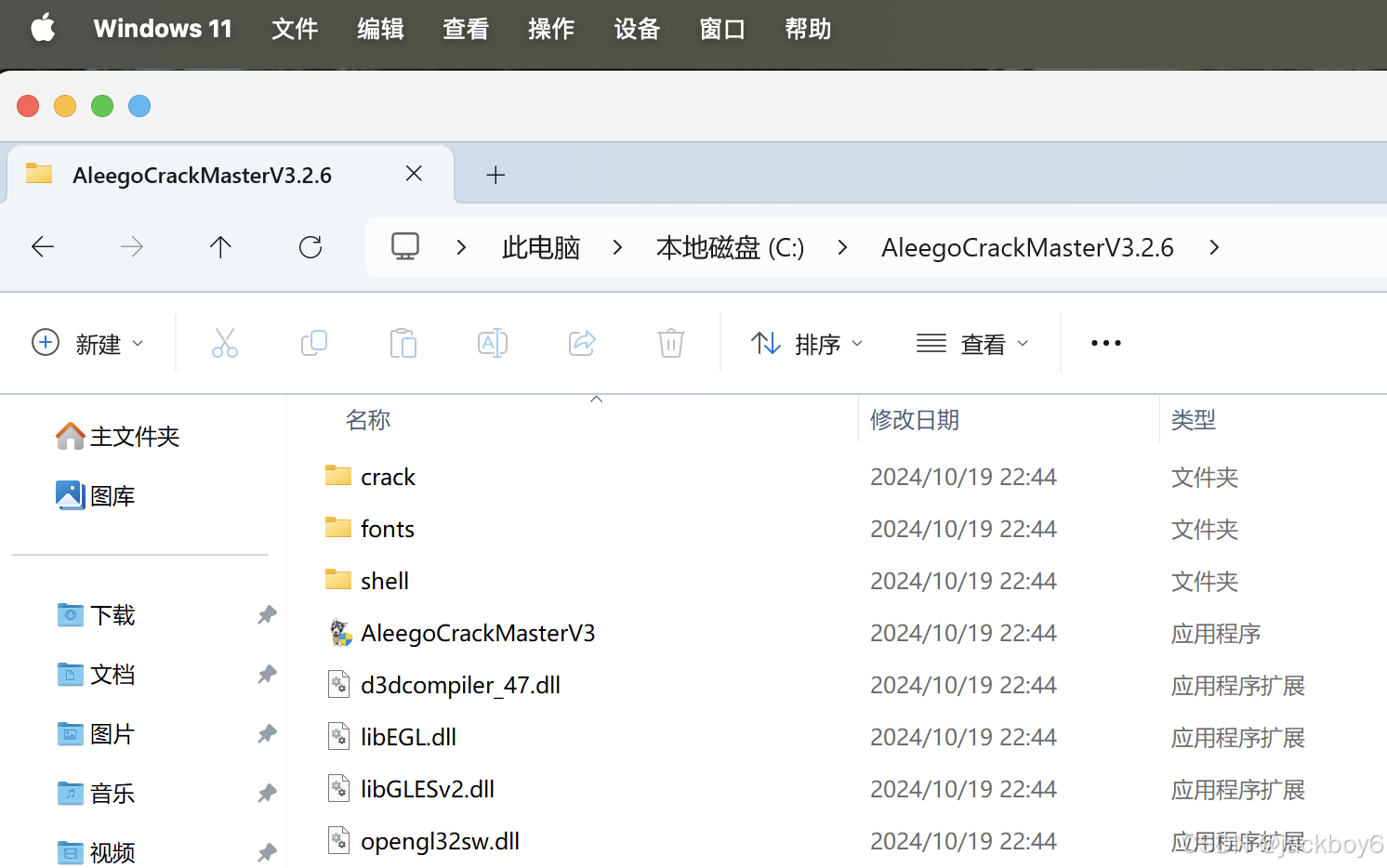Open the three-dot more options menu

pos(1106,343)
